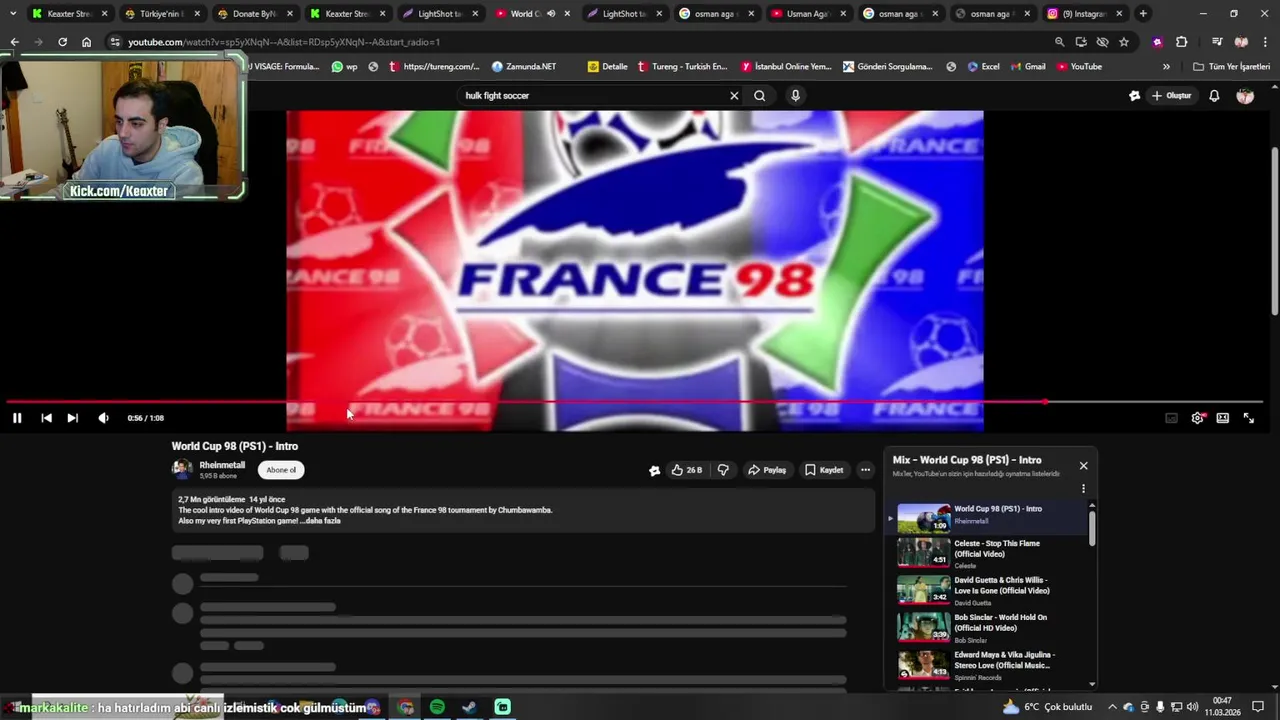Viewport: 1280px width, 720px height.
Task: Open the YouTube account avatar menu
Action: pyautogui.click(x=1245, y=96)
